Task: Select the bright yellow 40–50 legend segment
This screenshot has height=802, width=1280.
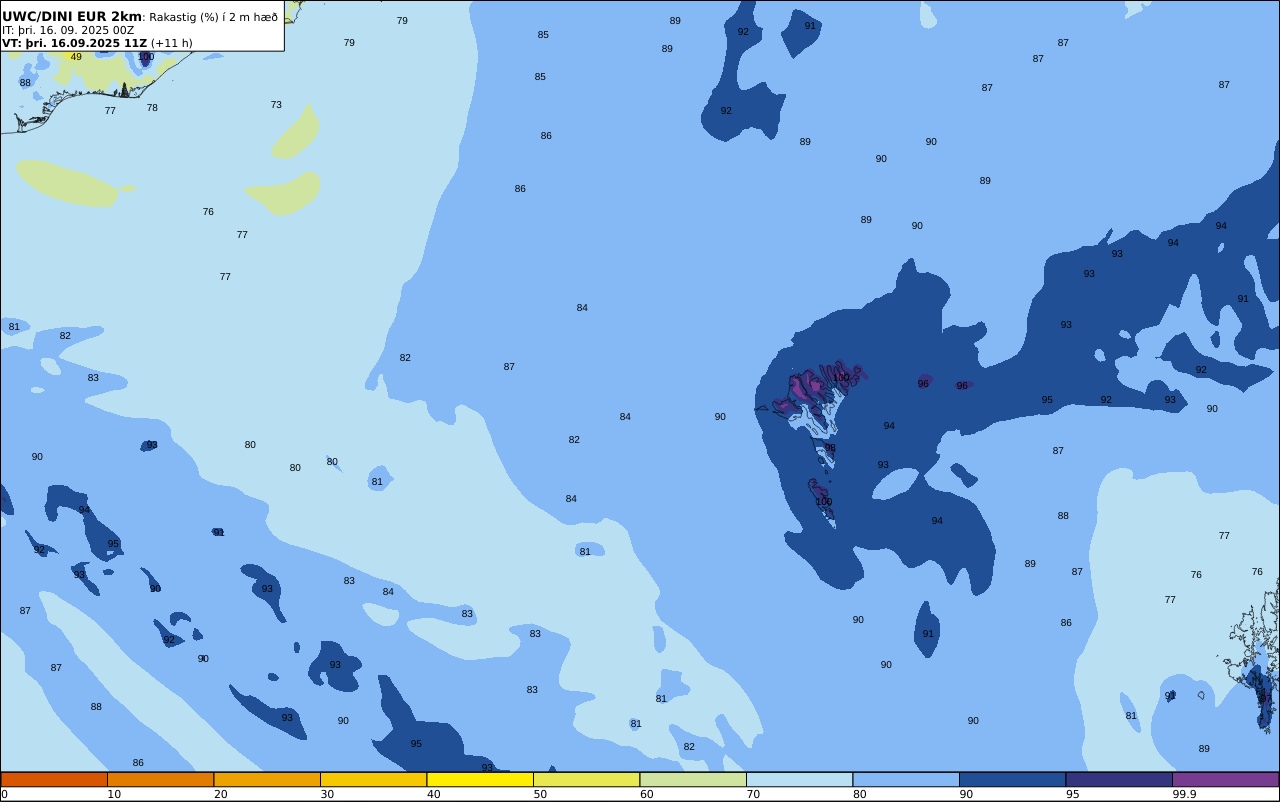Action: pyautogui.click(x=480, y=779)
